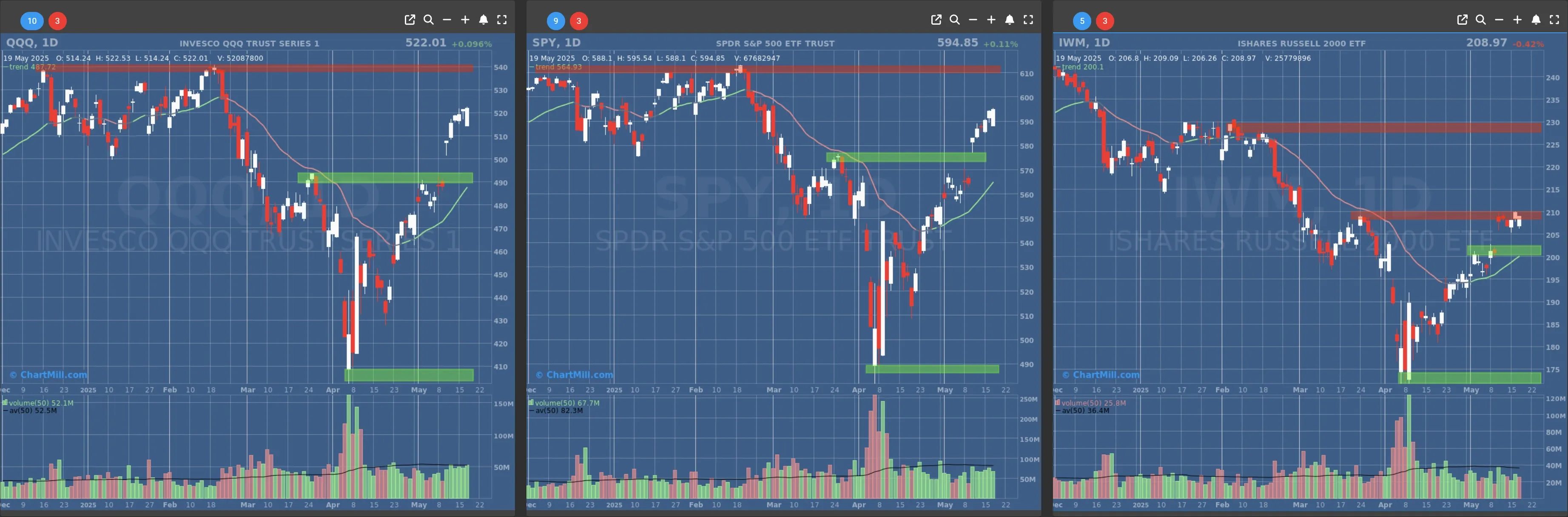Image resolution: width=1568 pixels, height=517 pixels.
Task: Click QQQ red resistance zone near 540
Action: [256, 68]
